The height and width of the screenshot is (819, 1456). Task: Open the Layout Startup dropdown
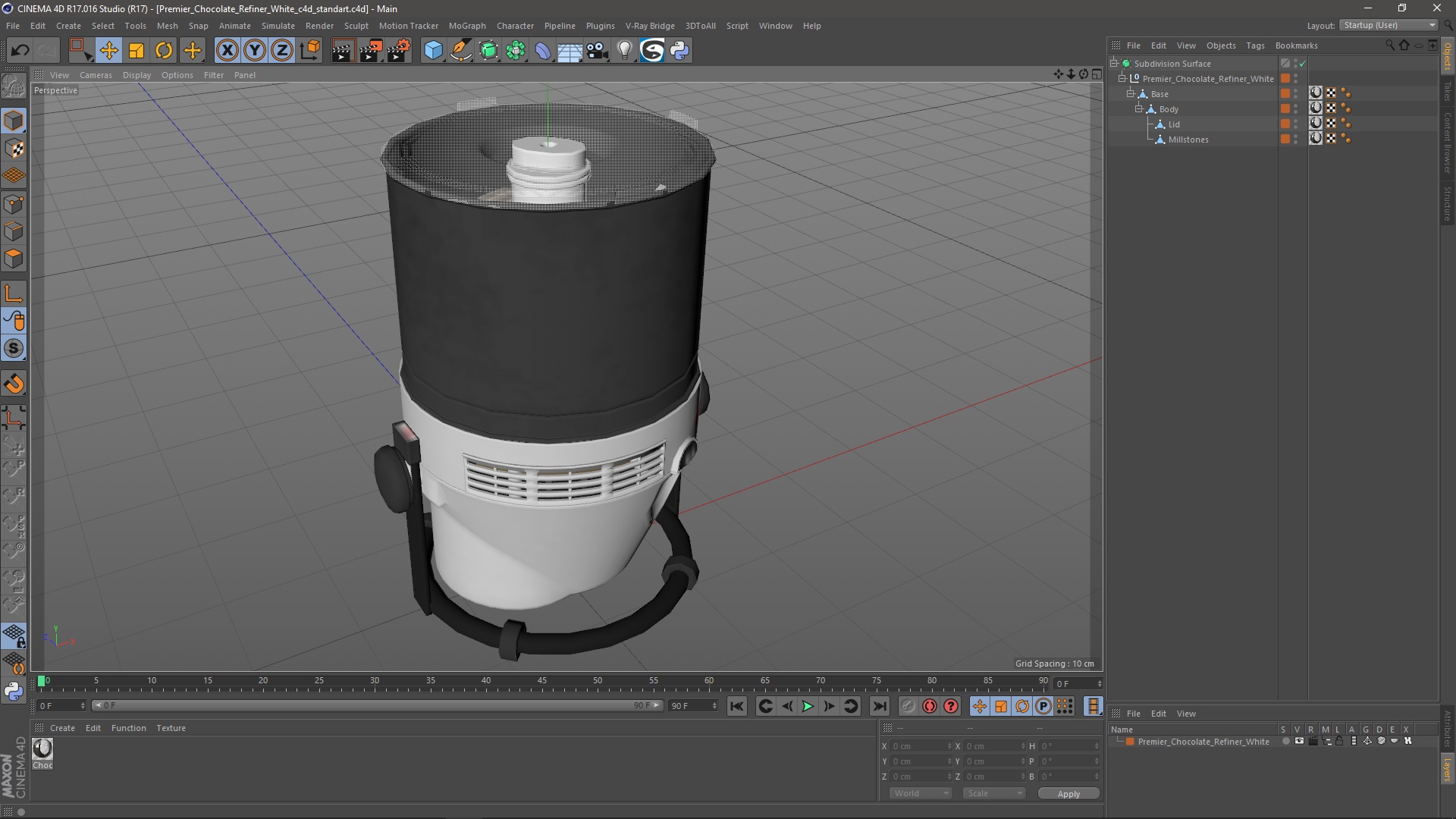[x=1389, y=26]
